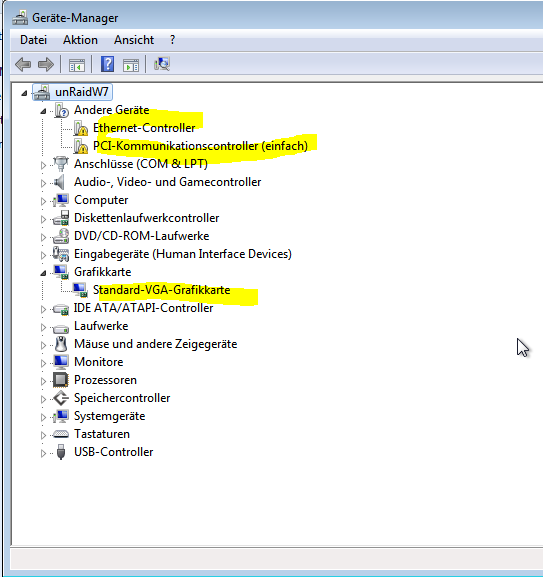Toggle the action pane toolbar icon

[x=131, y=65]
